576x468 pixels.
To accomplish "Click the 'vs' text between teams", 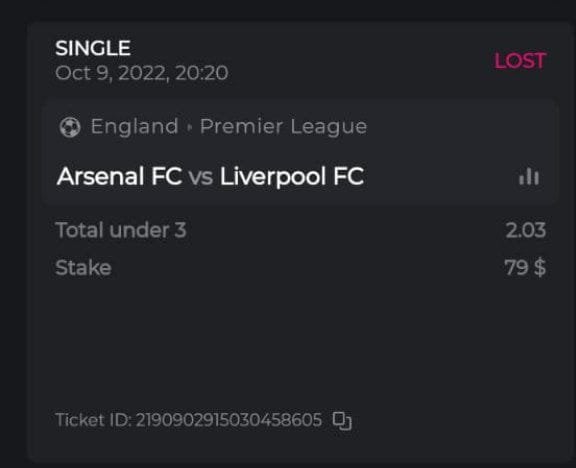I will click(201, 177).
